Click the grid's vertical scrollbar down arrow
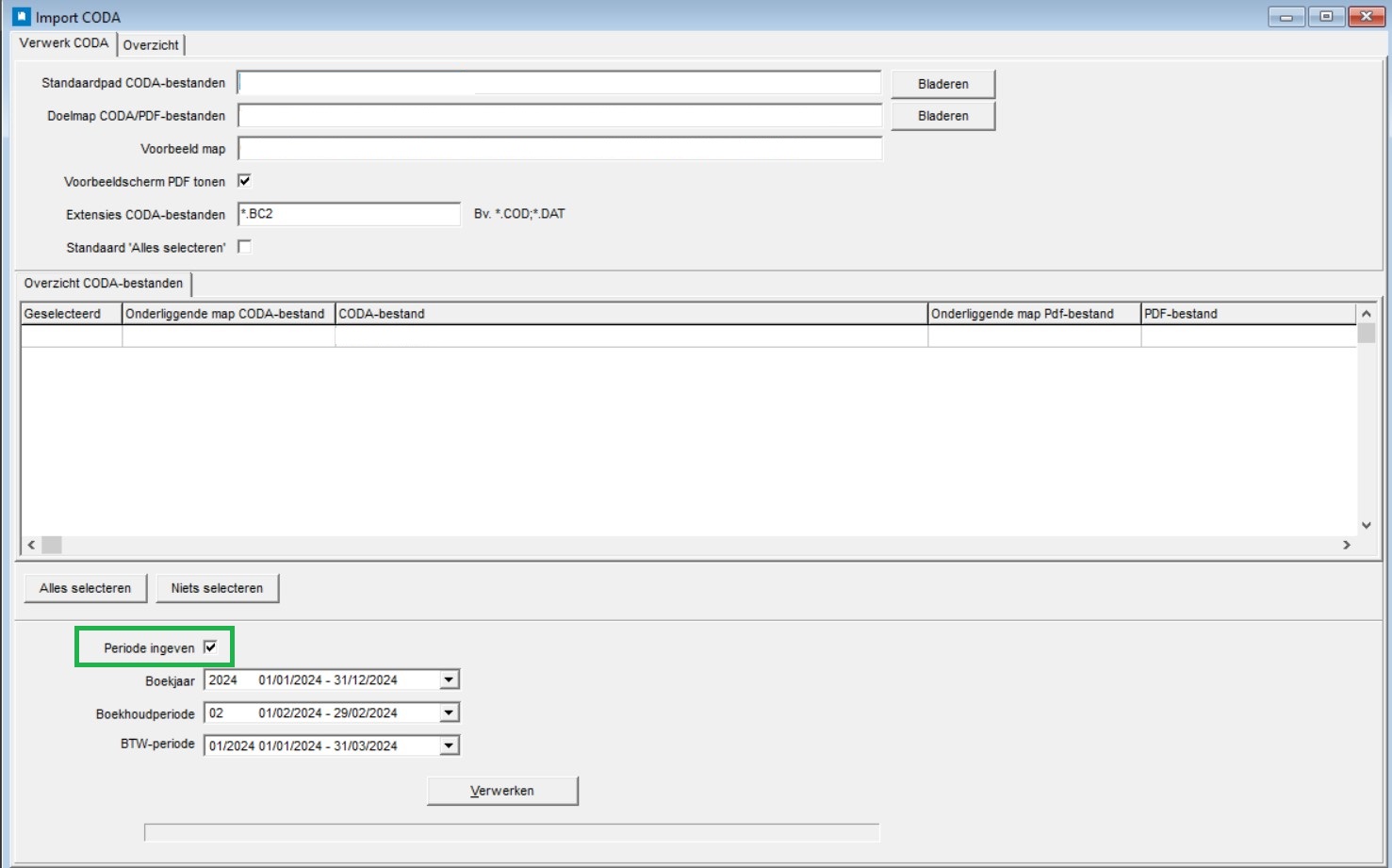Viewport: 1392px width, 868px height. click(1366, 525)
